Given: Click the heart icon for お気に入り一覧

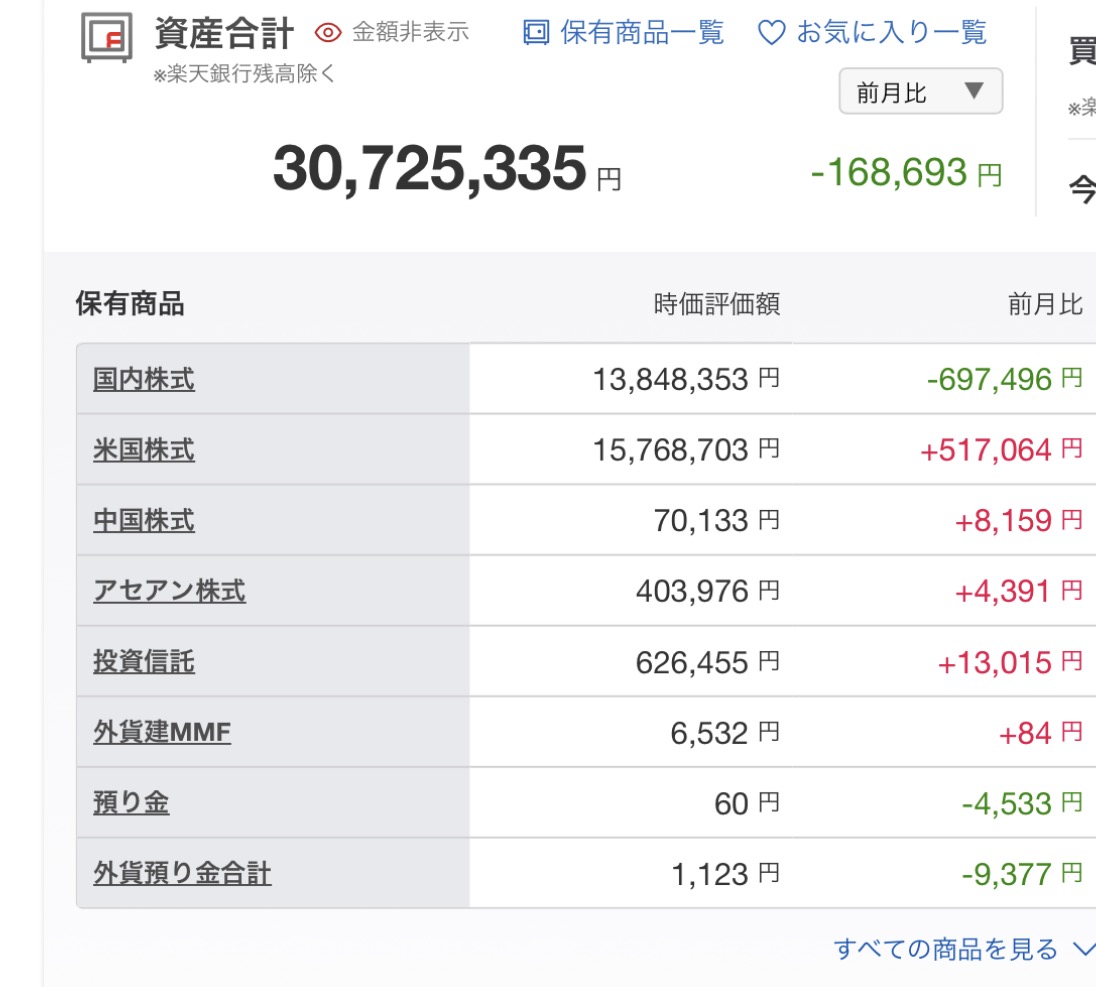Looking at the screenshot, I should pos(771,33).
